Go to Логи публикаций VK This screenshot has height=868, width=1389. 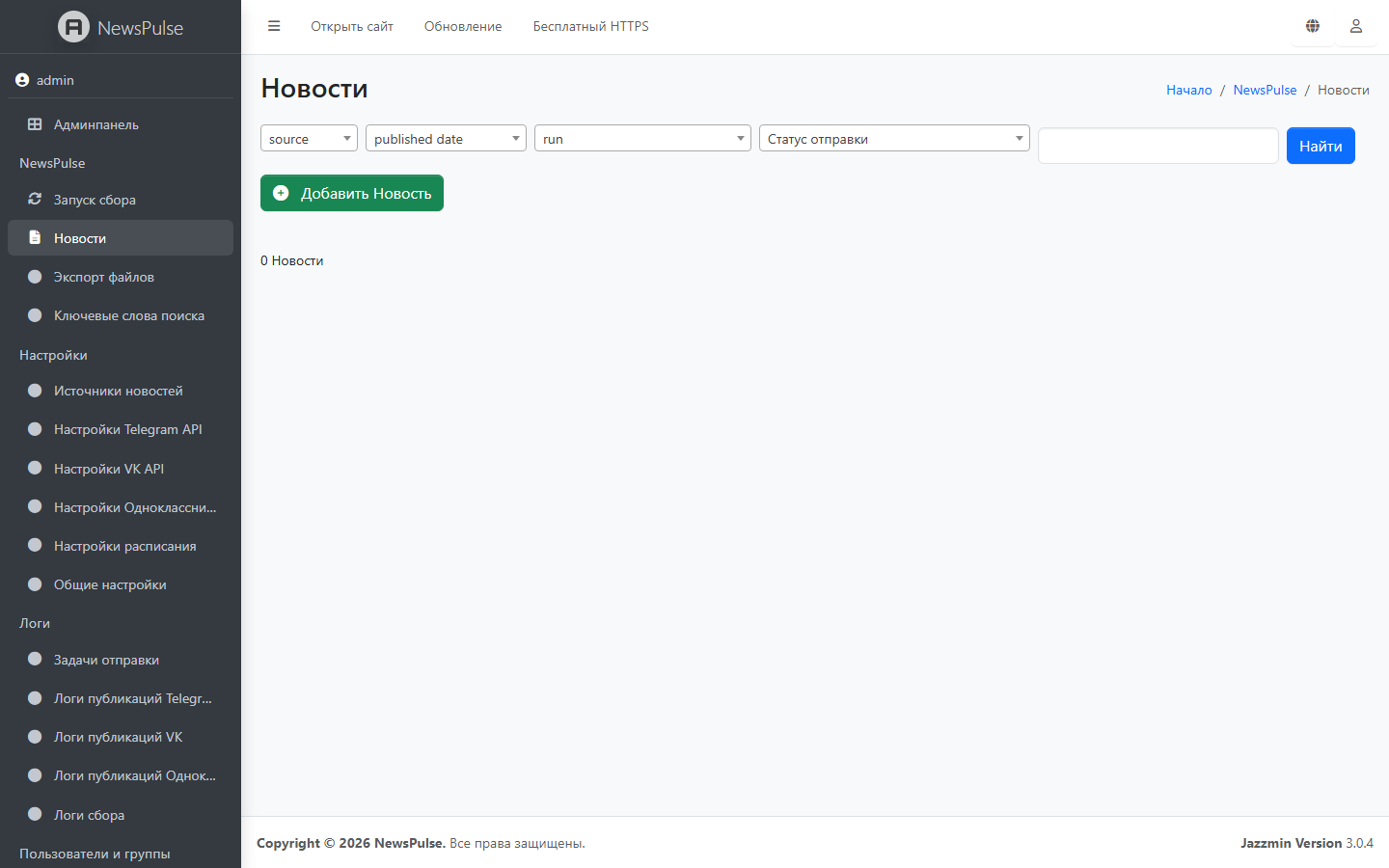118,737
